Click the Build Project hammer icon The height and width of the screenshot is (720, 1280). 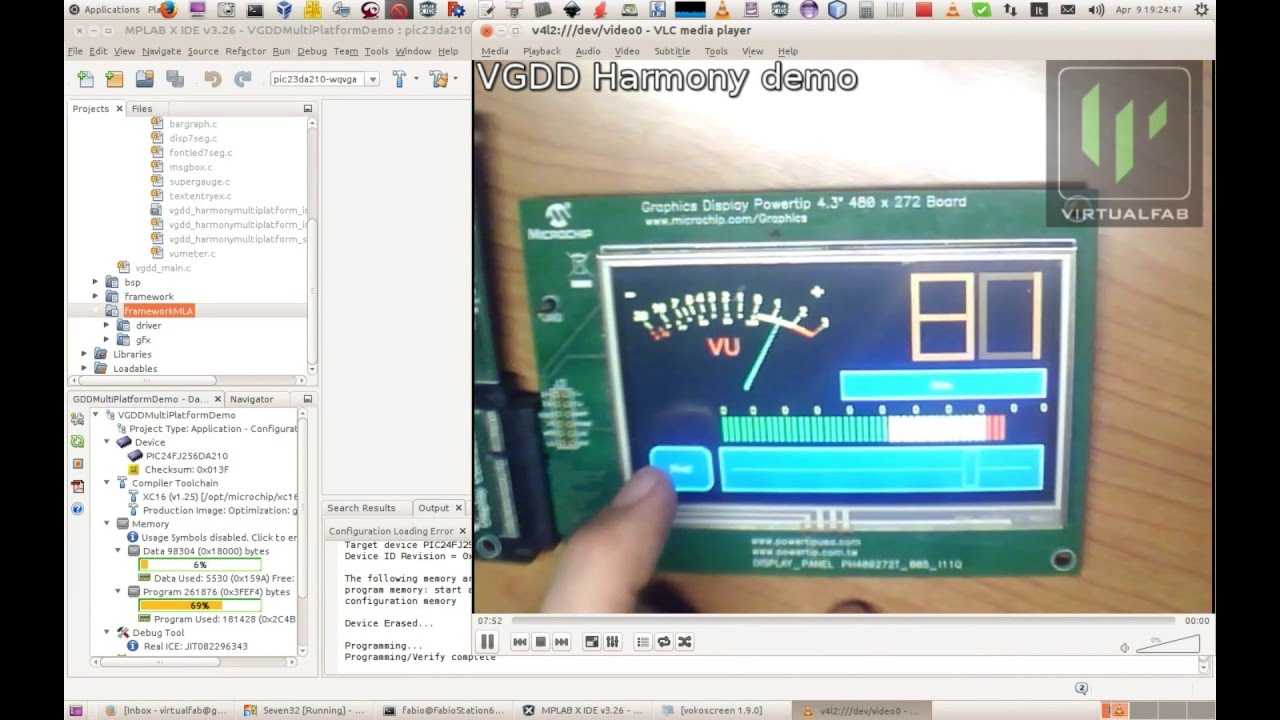pyautogui.click(x=399, y=79)
